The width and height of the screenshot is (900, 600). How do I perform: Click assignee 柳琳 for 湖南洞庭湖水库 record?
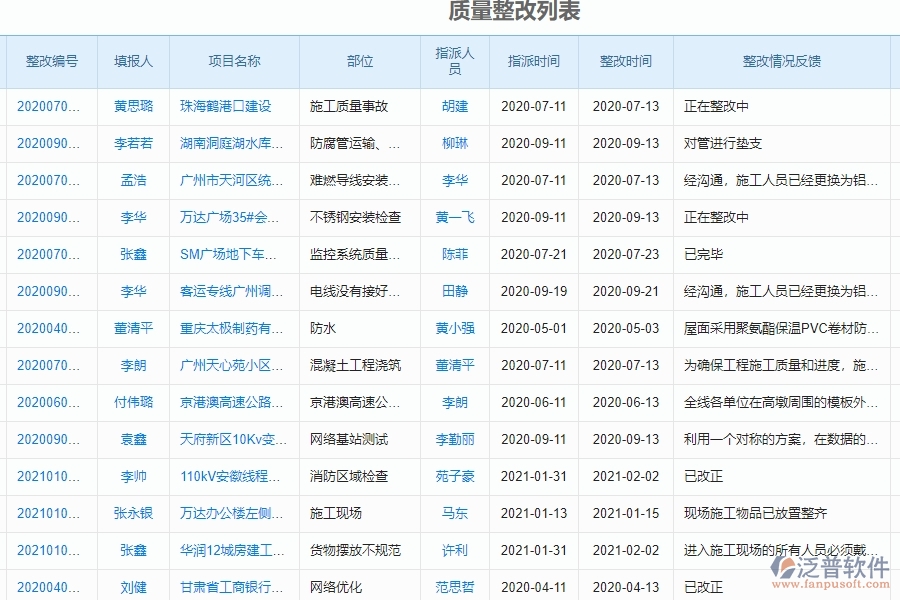pos(453,143)
